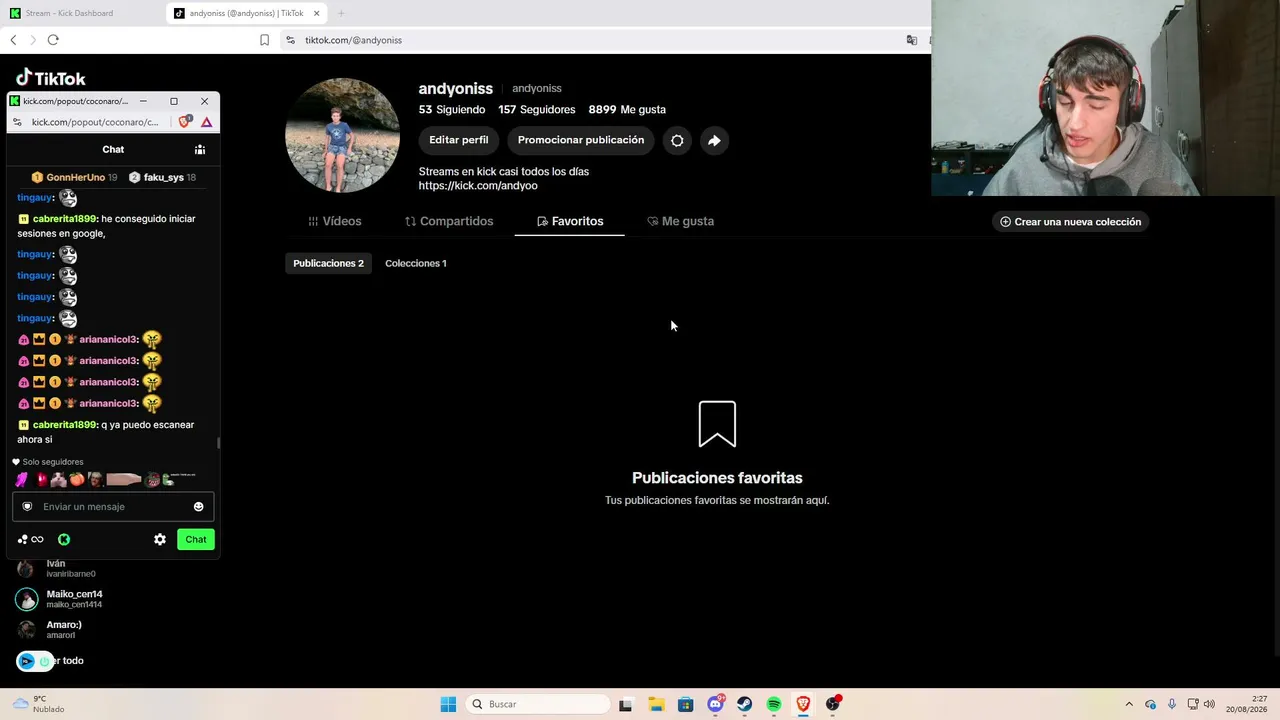
Task: Click Editar perfil button
Action: (459, 140)
